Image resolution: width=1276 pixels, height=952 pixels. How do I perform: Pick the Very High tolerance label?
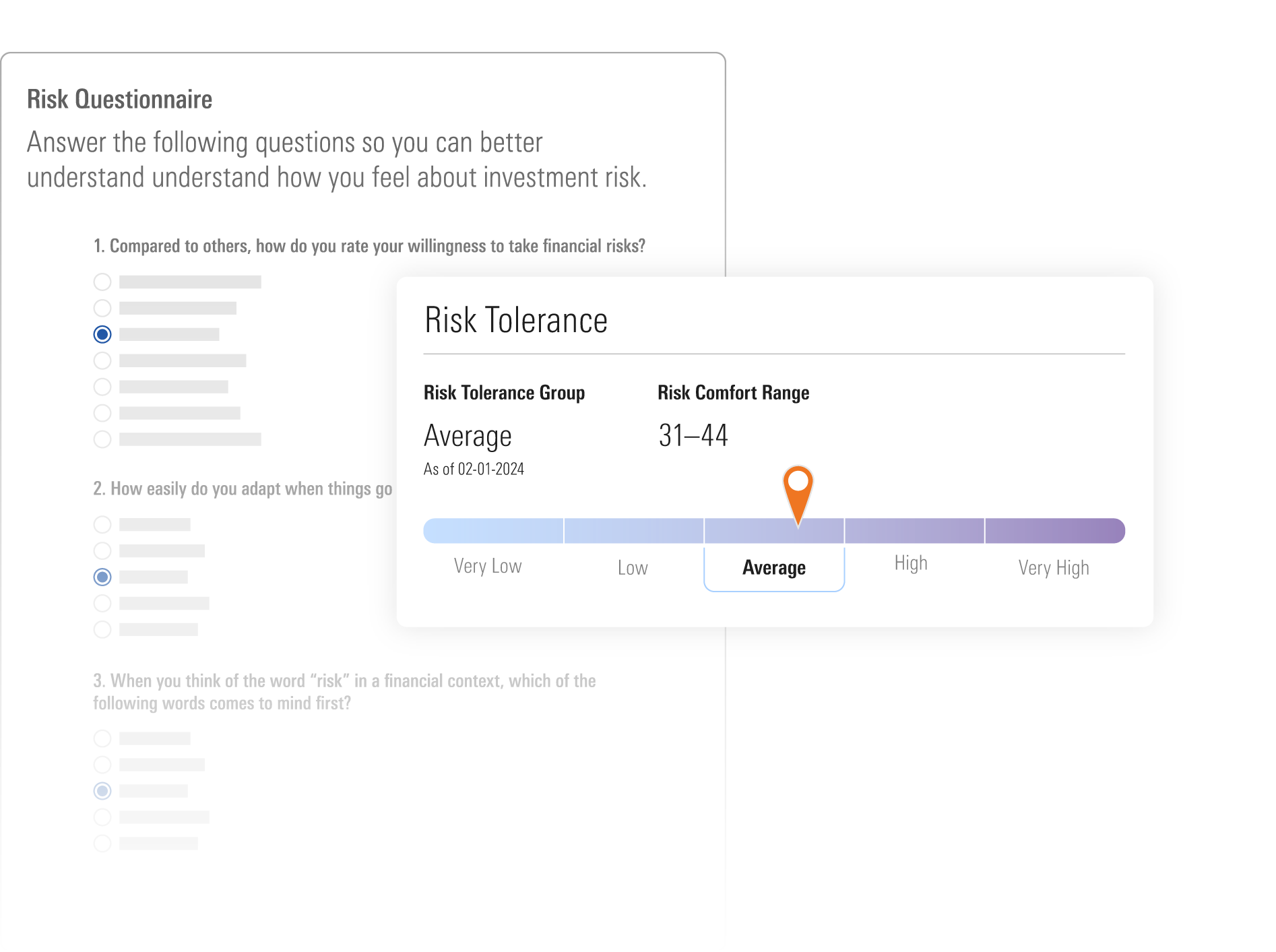[1054, 568]
